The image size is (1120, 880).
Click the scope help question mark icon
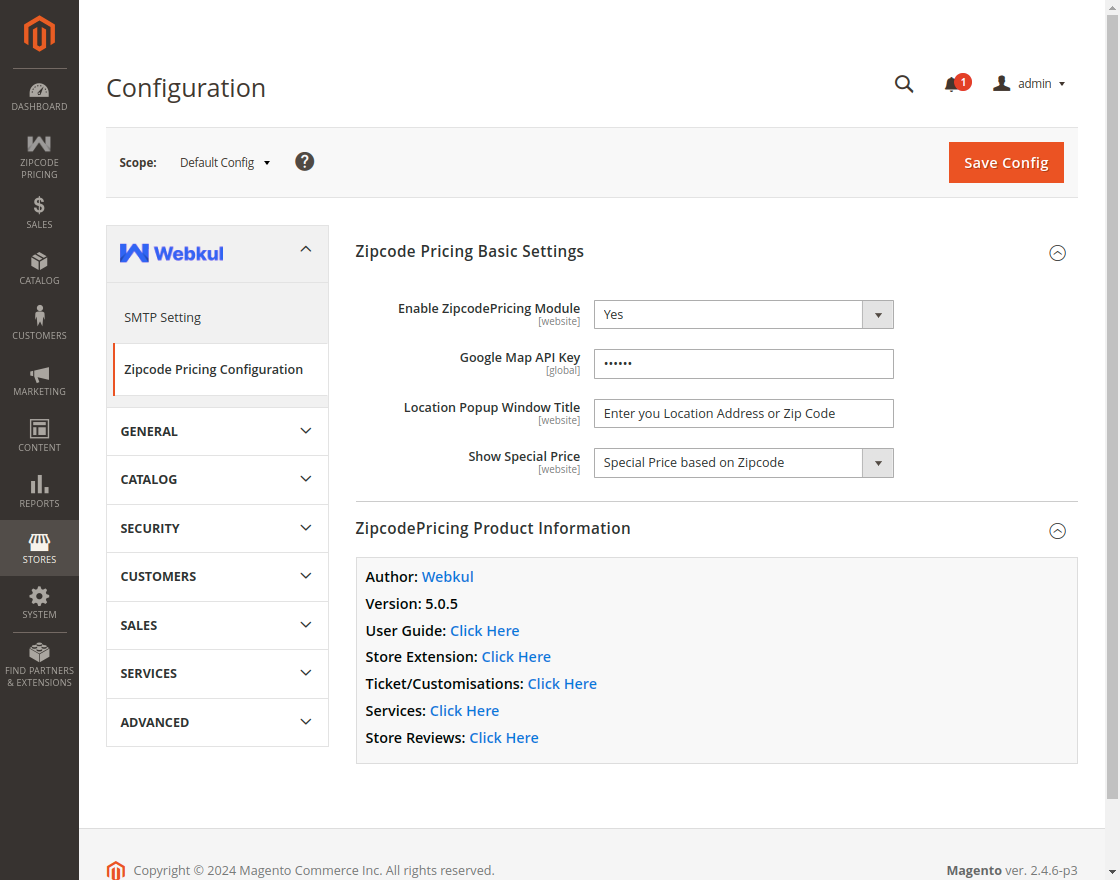click(x=305, y=162)
